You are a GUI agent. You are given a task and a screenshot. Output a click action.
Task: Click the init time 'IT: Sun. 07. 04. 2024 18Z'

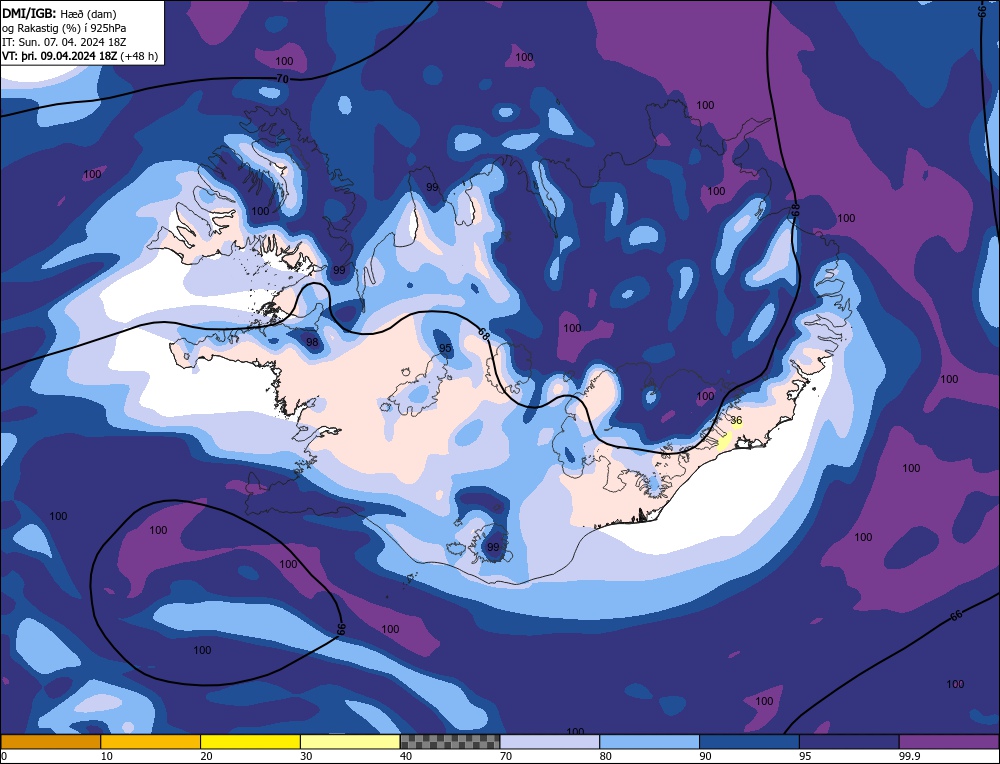pos(64,42)
